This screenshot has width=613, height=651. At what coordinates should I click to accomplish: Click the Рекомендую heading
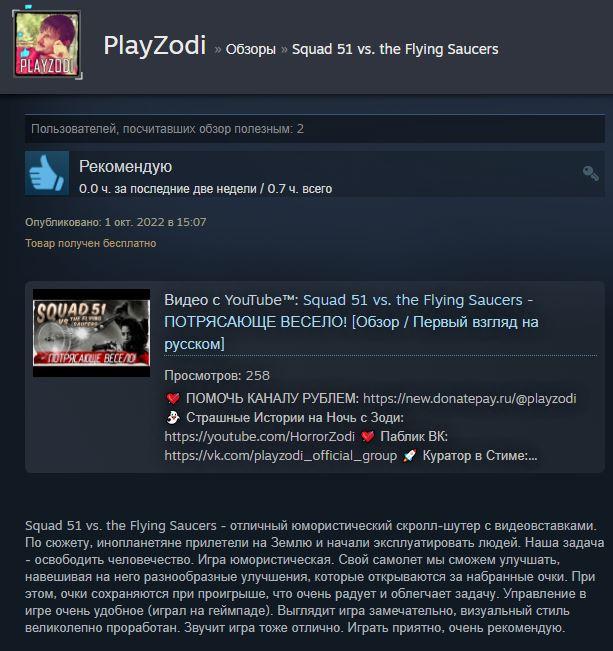click(x=125, y=166)
